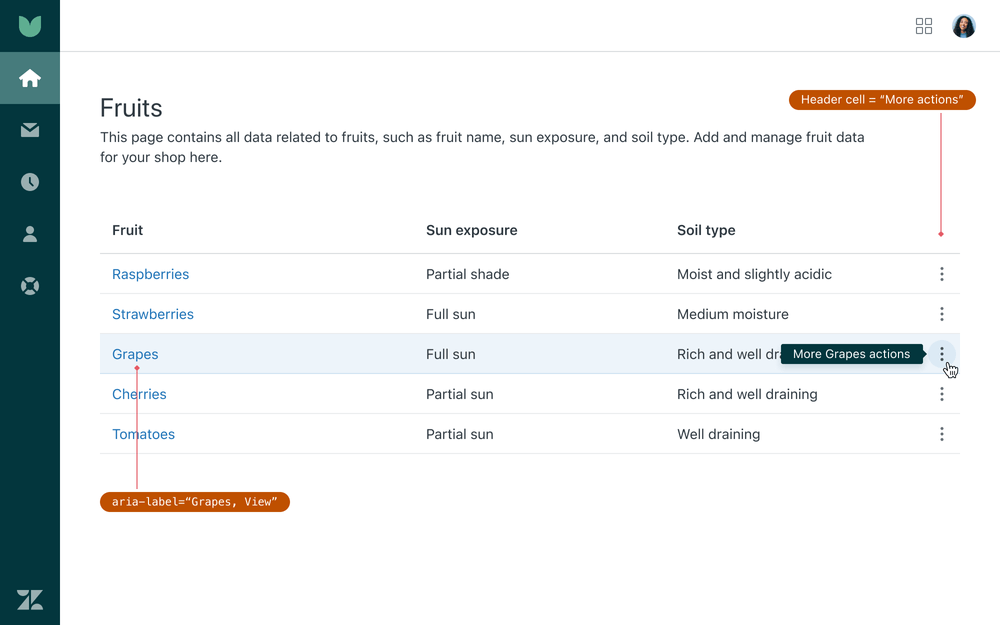The width and height of the screenshot is (1000, 625).
Task: Open the Cherries link
Action: tap(139, 394)
